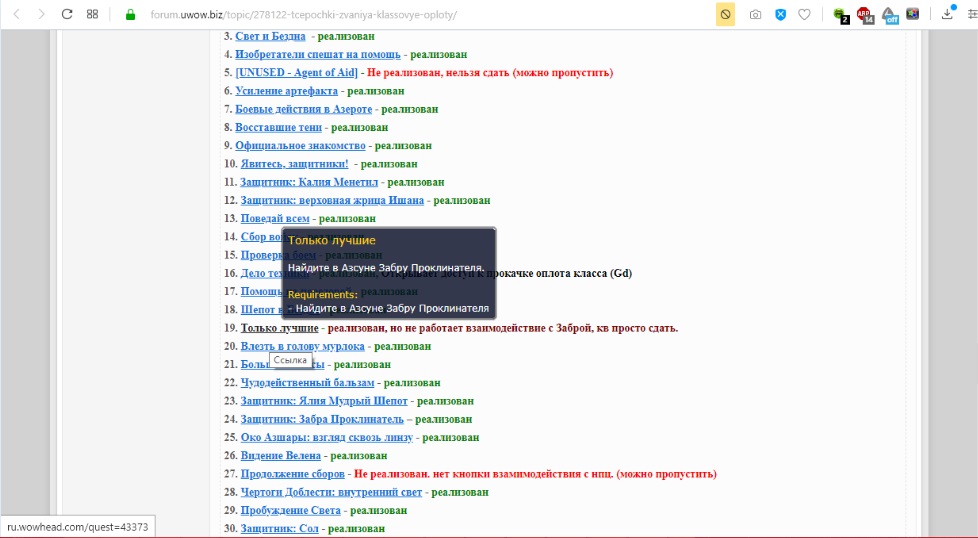
Task: Open the easy setup sliders menu
Action: click(x=971, y=14)
